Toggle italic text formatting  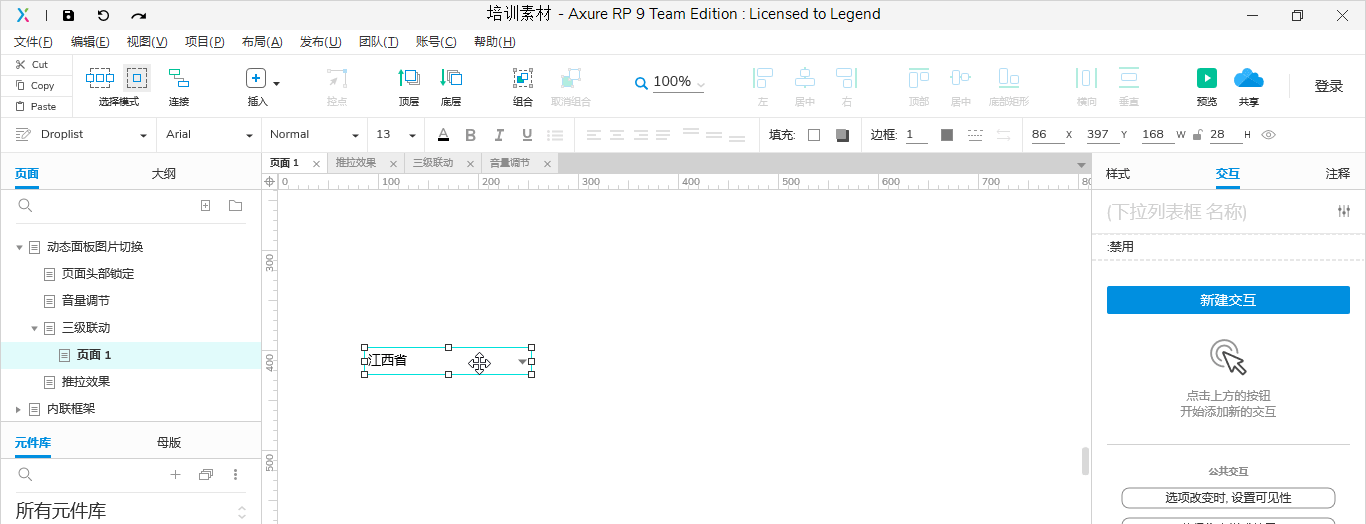499,135
